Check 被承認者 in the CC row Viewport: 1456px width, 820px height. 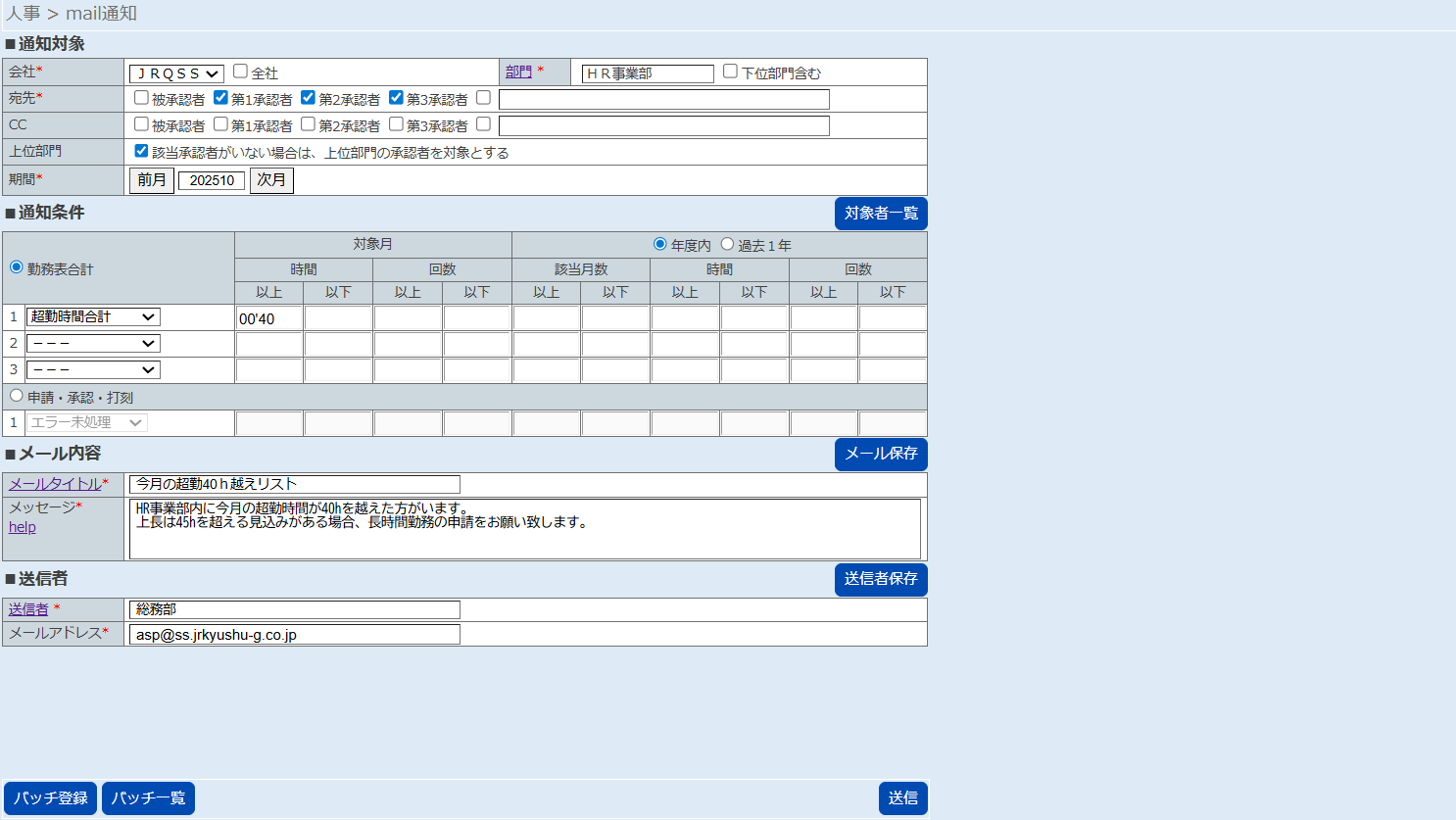point(141,124)
